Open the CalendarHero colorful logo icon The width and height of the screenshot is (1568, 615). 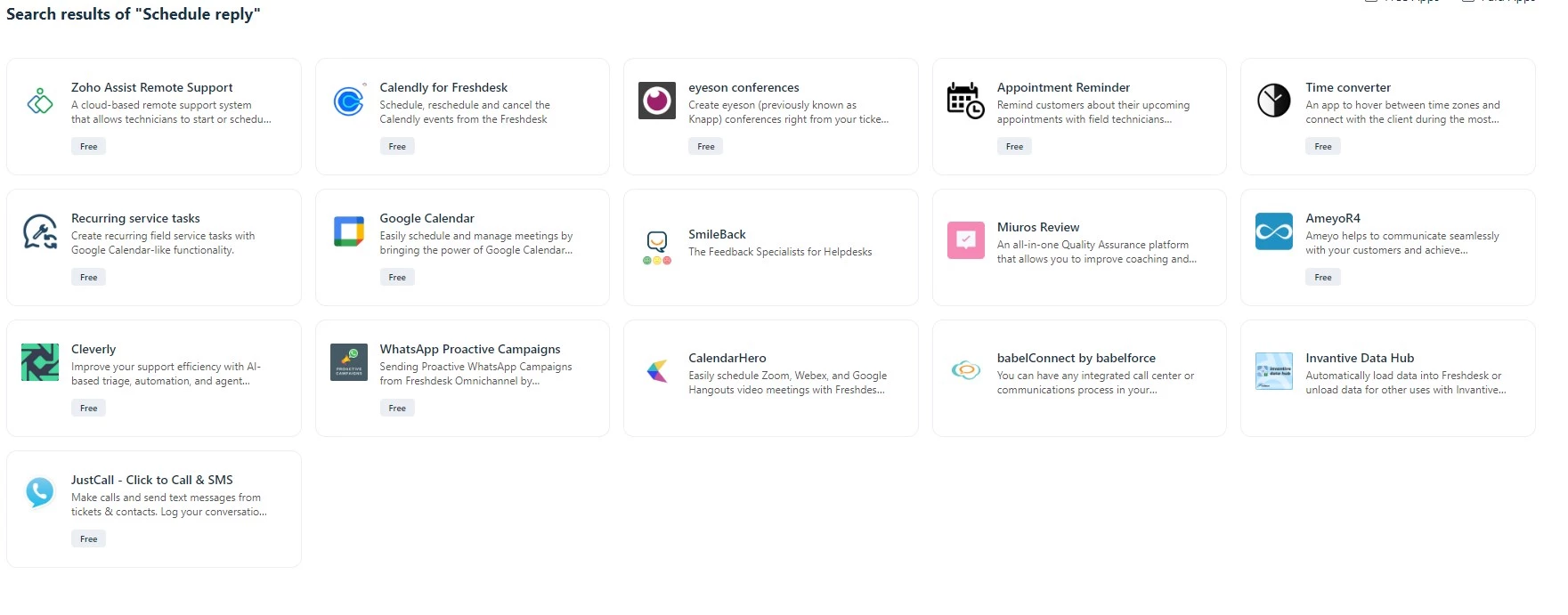click(657, 371)
